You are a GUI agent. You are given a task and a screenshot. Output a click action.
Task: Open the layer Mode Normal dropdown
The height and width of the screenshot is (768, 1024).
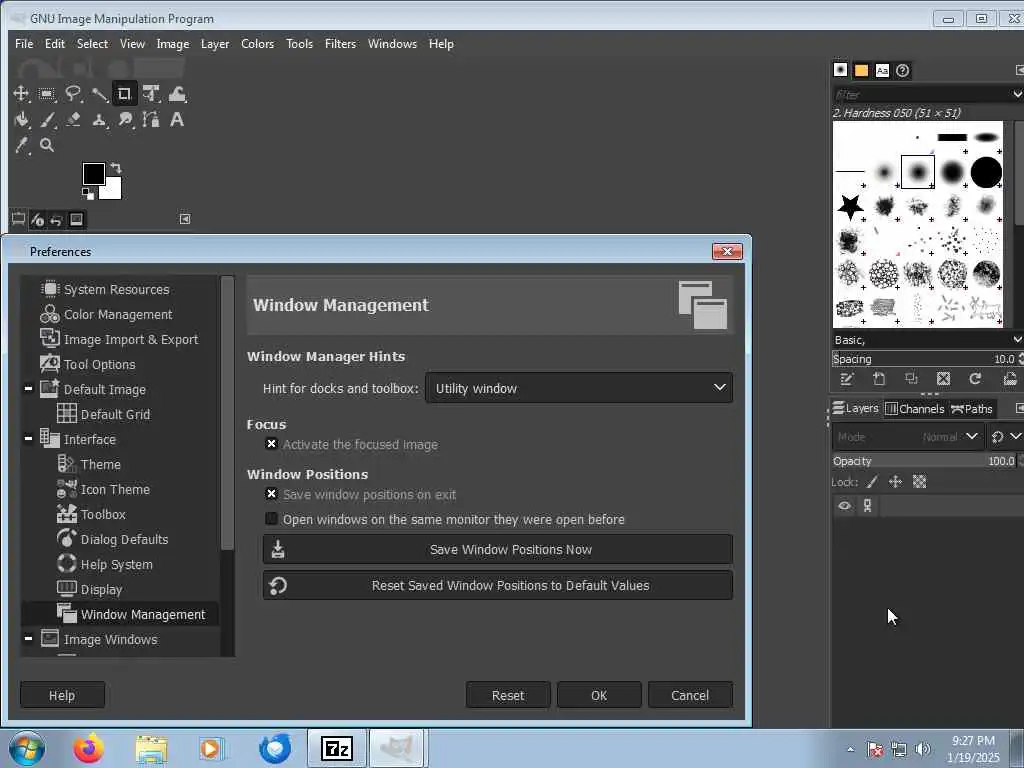click(x=907, y=436)
